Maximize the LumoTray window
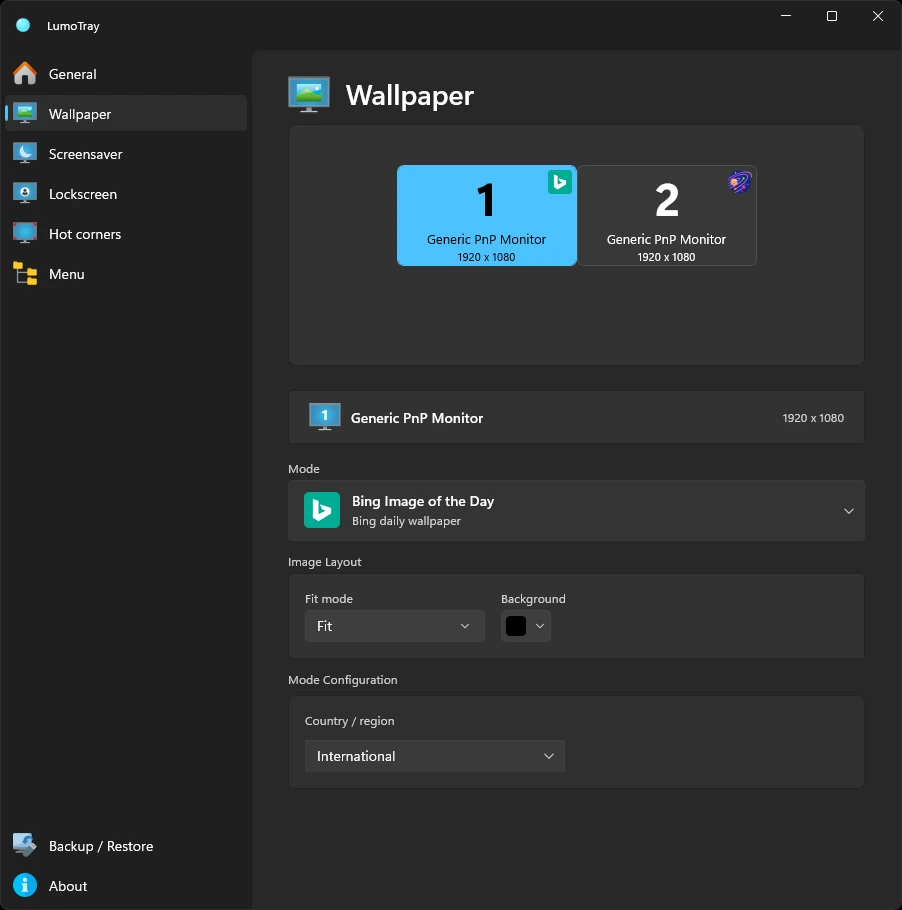Viewport: 902px width, 910px height. click(x=832, y=16)
